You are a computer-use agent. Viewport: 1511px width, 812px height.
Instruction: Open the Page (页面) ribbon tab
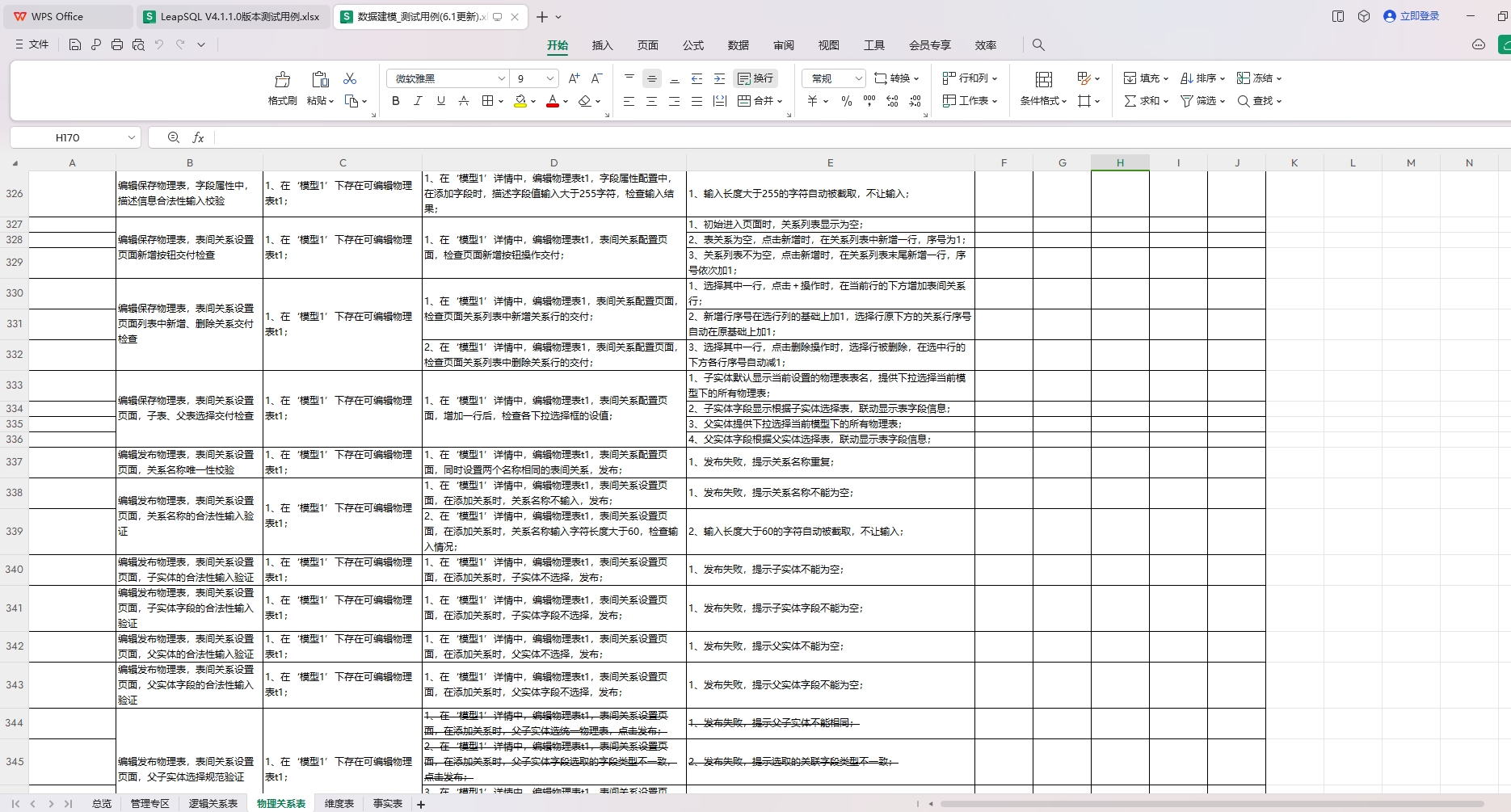pos(648,45)
